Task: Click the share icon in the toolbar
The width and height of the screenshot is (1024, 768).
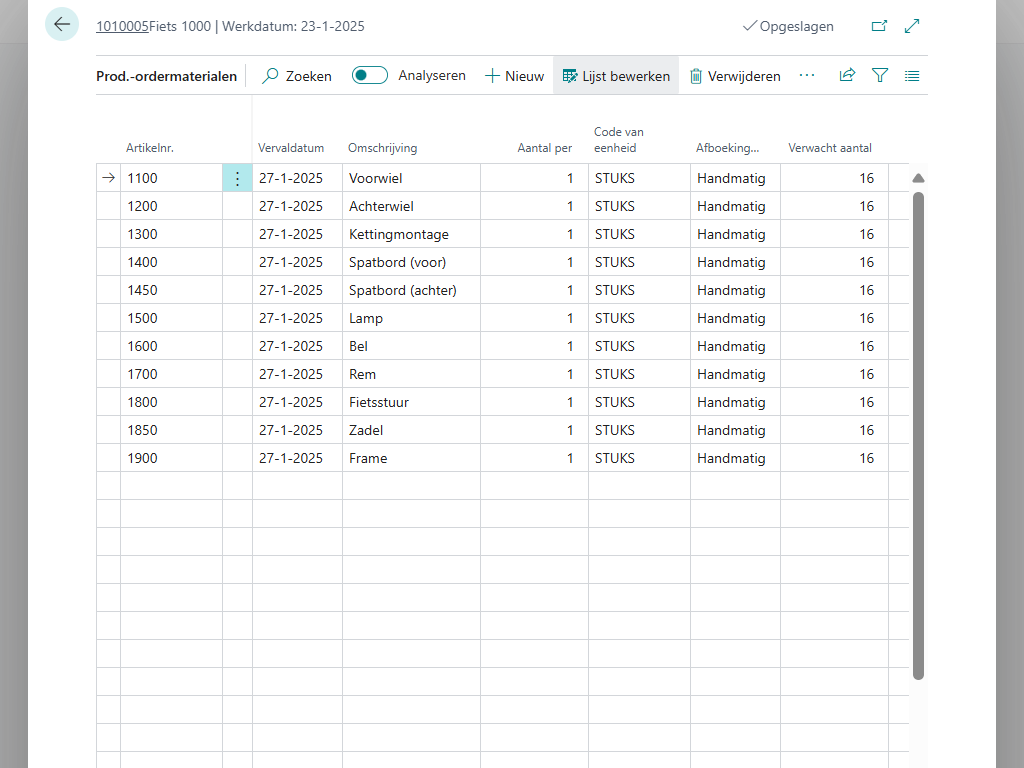Action: pyautogui.click(x=847, y=75)
